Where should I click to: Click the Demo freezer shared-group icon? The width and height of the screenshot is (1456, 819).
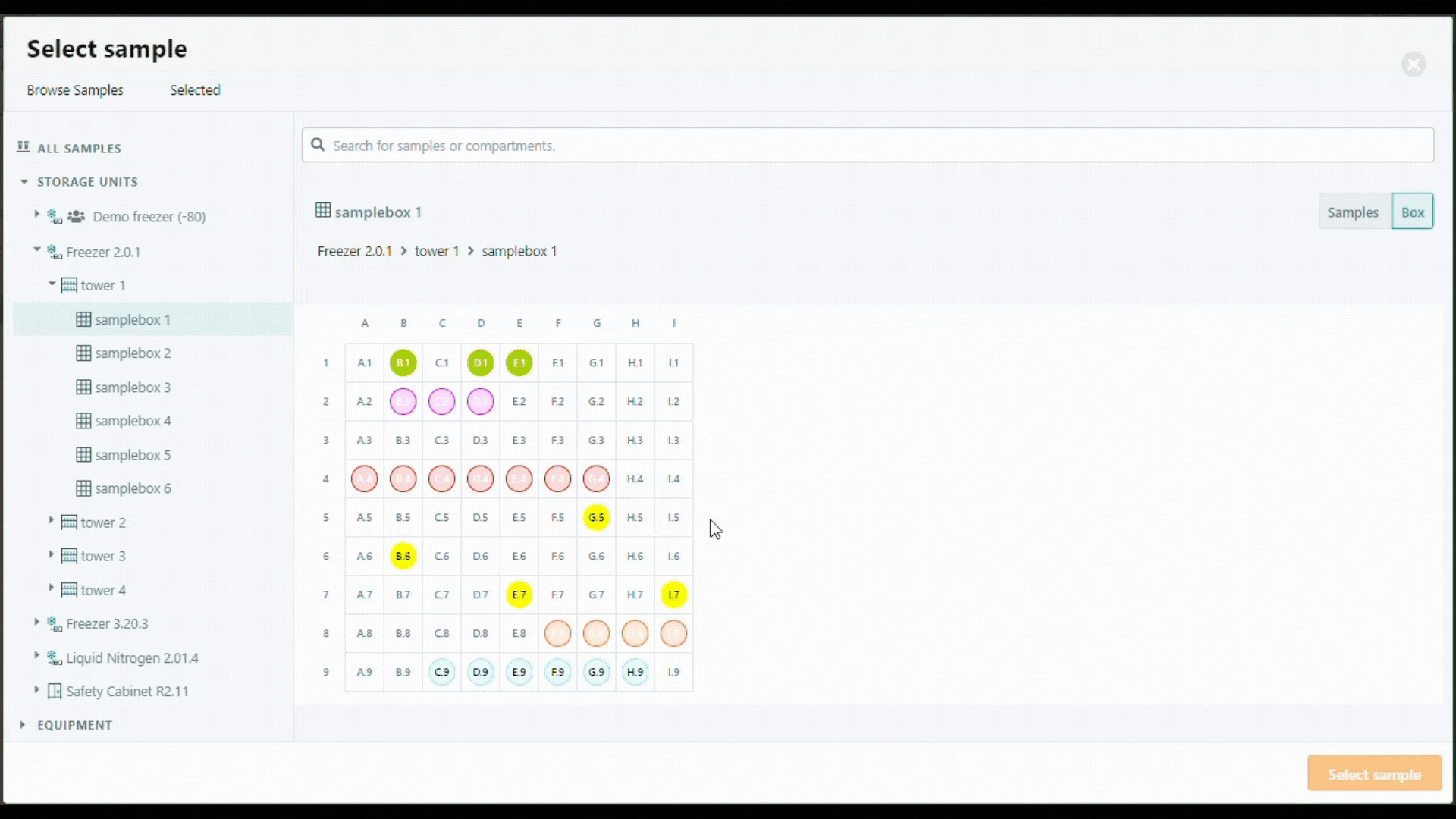pos(76,217)
